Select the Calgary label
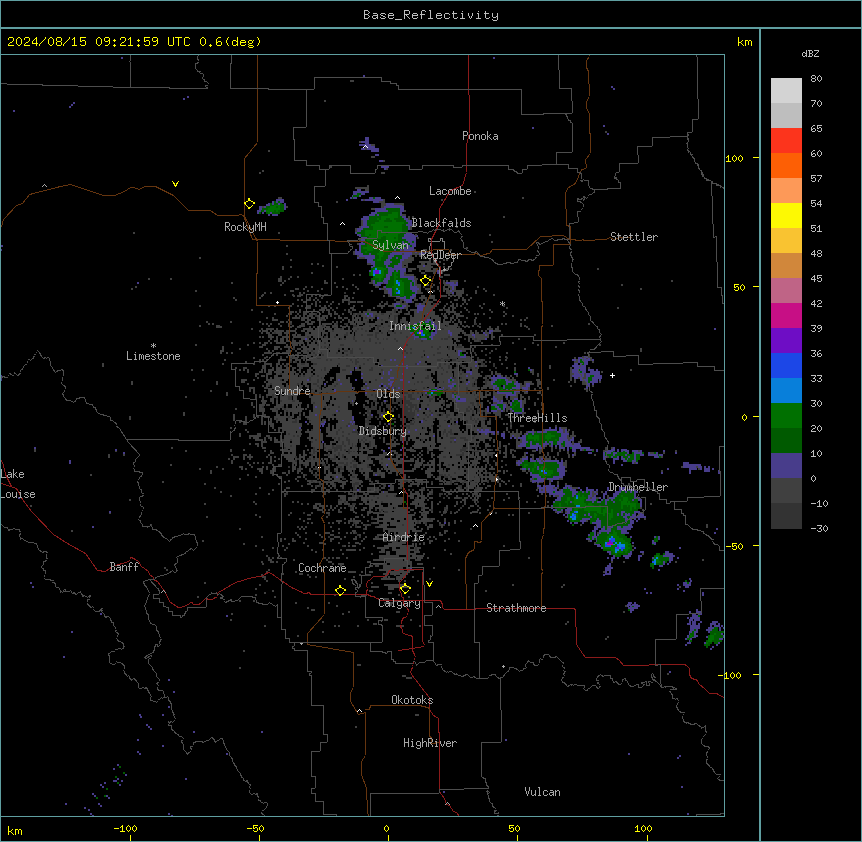Screen dimensions: 862x842 pos(399,603)
